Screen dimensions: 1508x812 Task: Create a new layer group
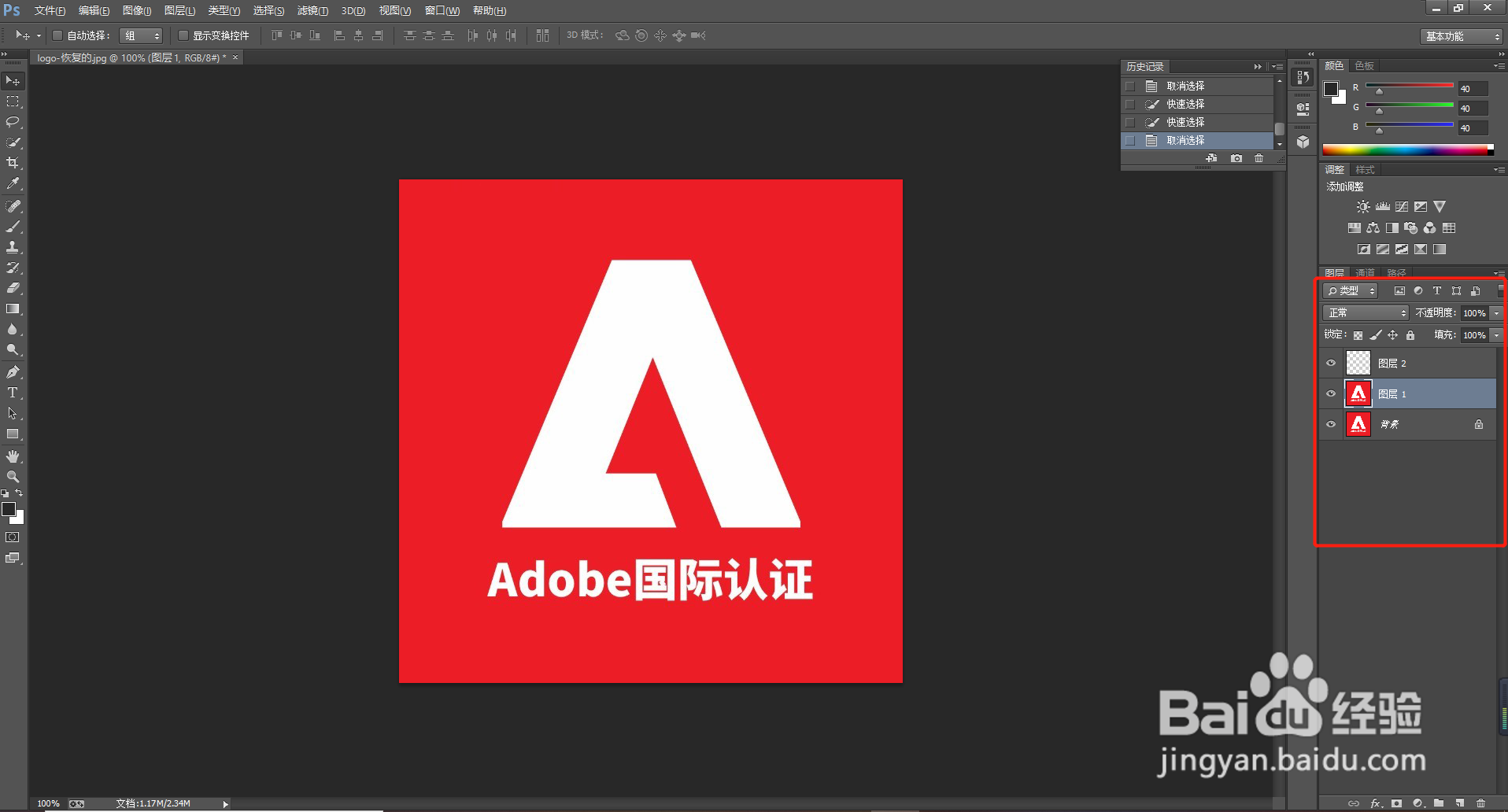point(1439,803)
